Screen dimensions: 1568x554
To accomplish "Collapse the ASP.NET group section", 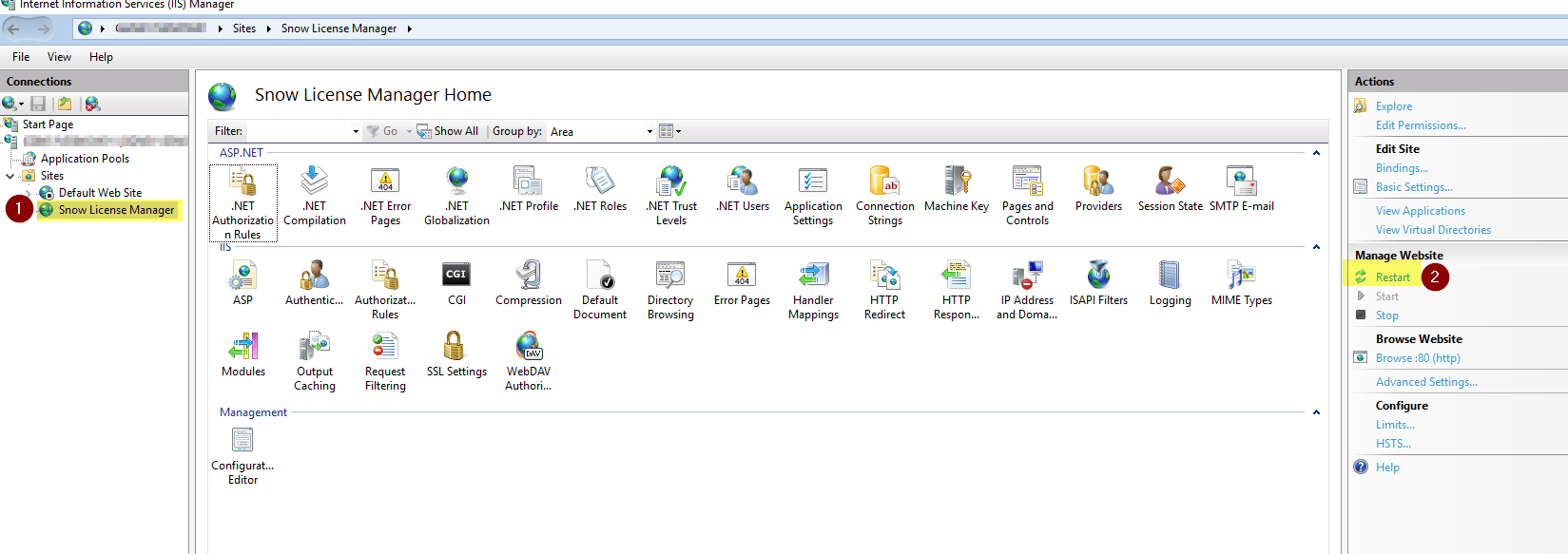I will coord(1316,153).
